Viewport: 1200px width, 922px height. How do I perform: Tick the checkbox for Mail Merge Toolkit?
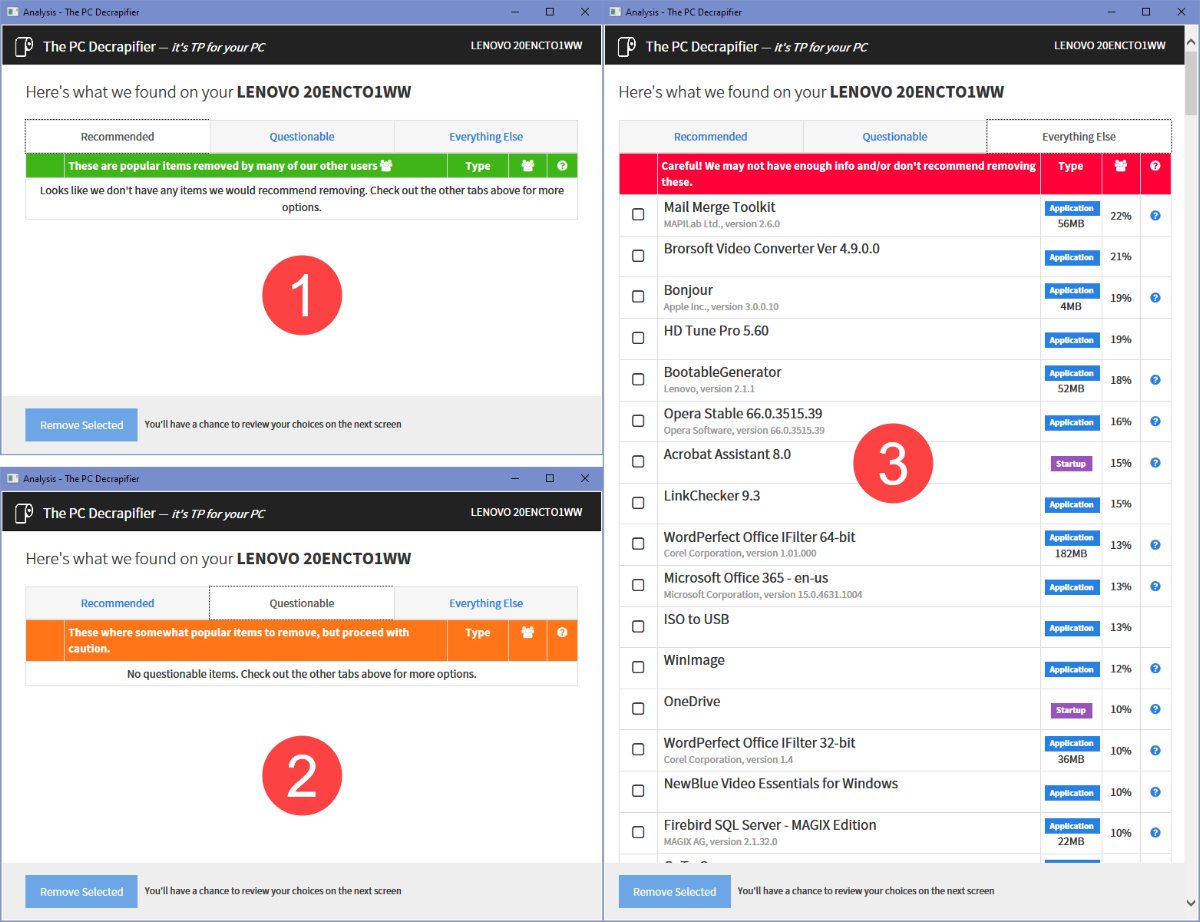pos(638,215)
